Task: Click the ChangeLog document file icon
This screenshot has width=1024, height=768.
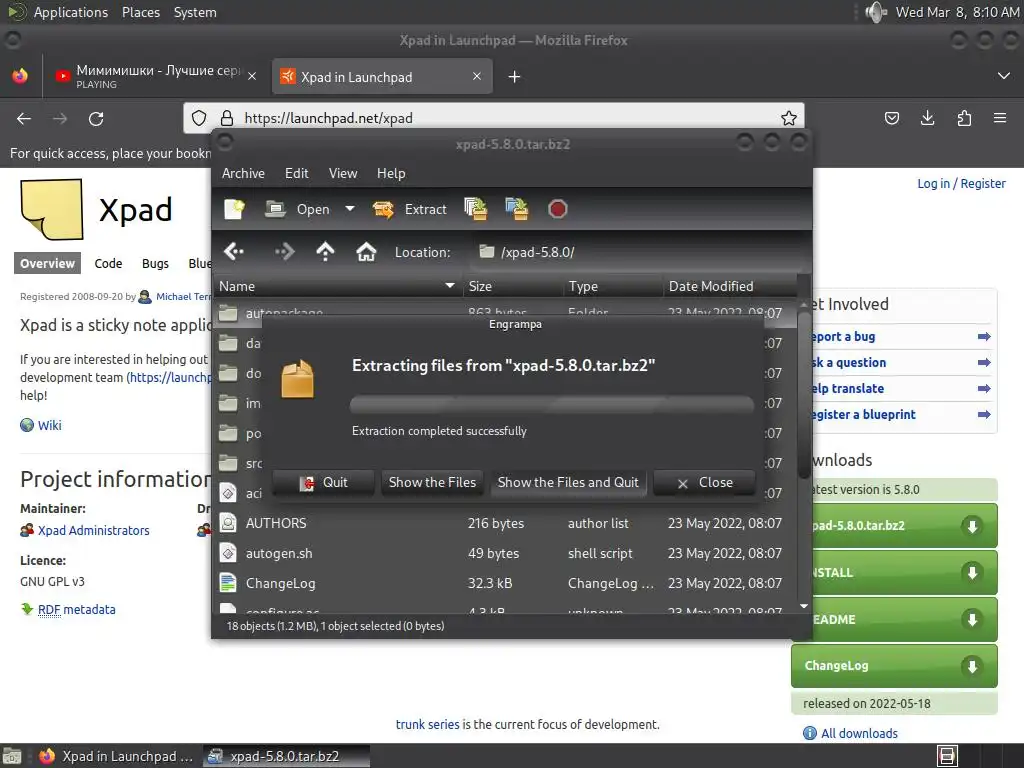Action: pos(228,583)
